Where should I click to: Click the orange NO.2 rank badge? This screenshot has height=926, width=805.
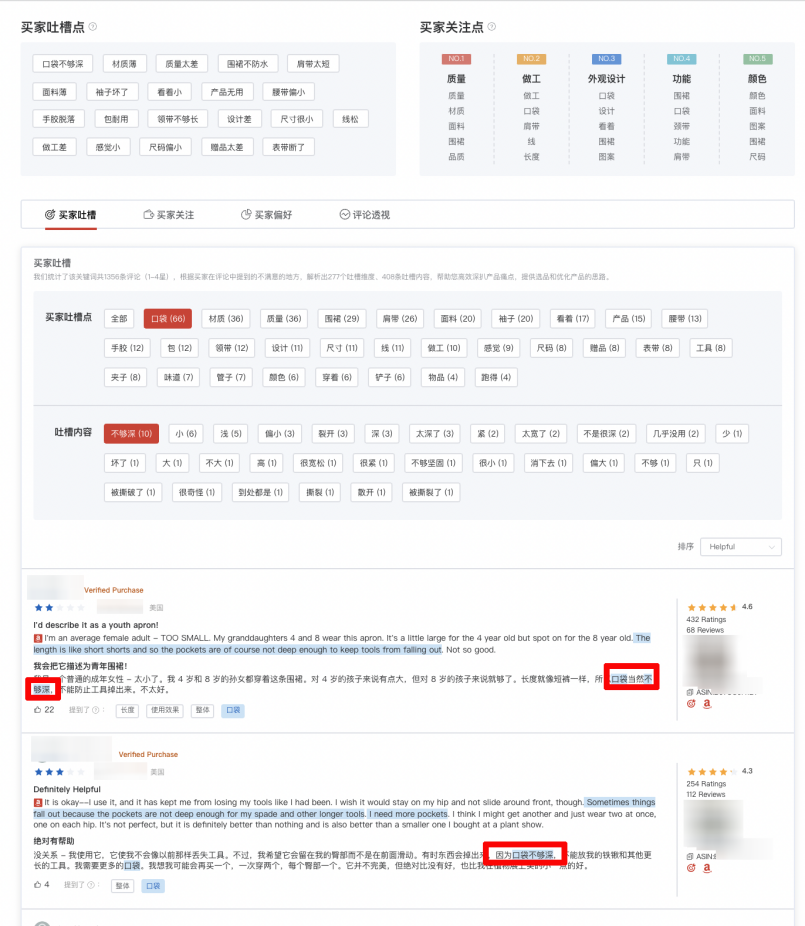[x=531, y=59]
